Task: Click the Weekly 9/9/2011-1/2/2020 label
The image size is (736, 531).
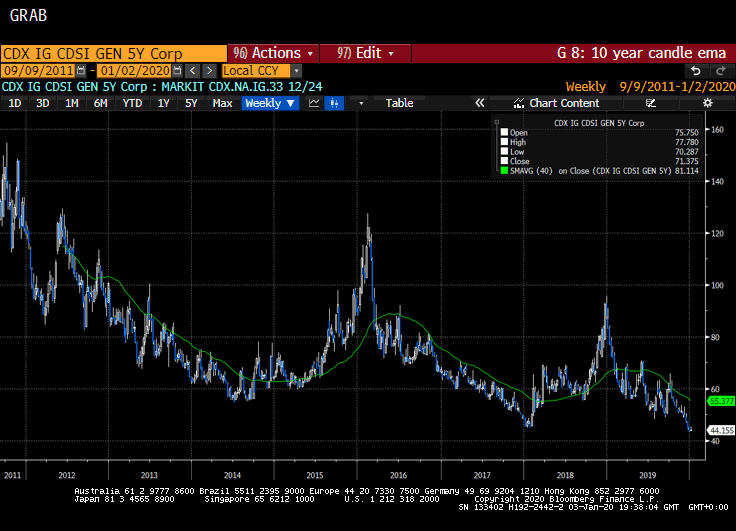Action: (x=650, y=87)
